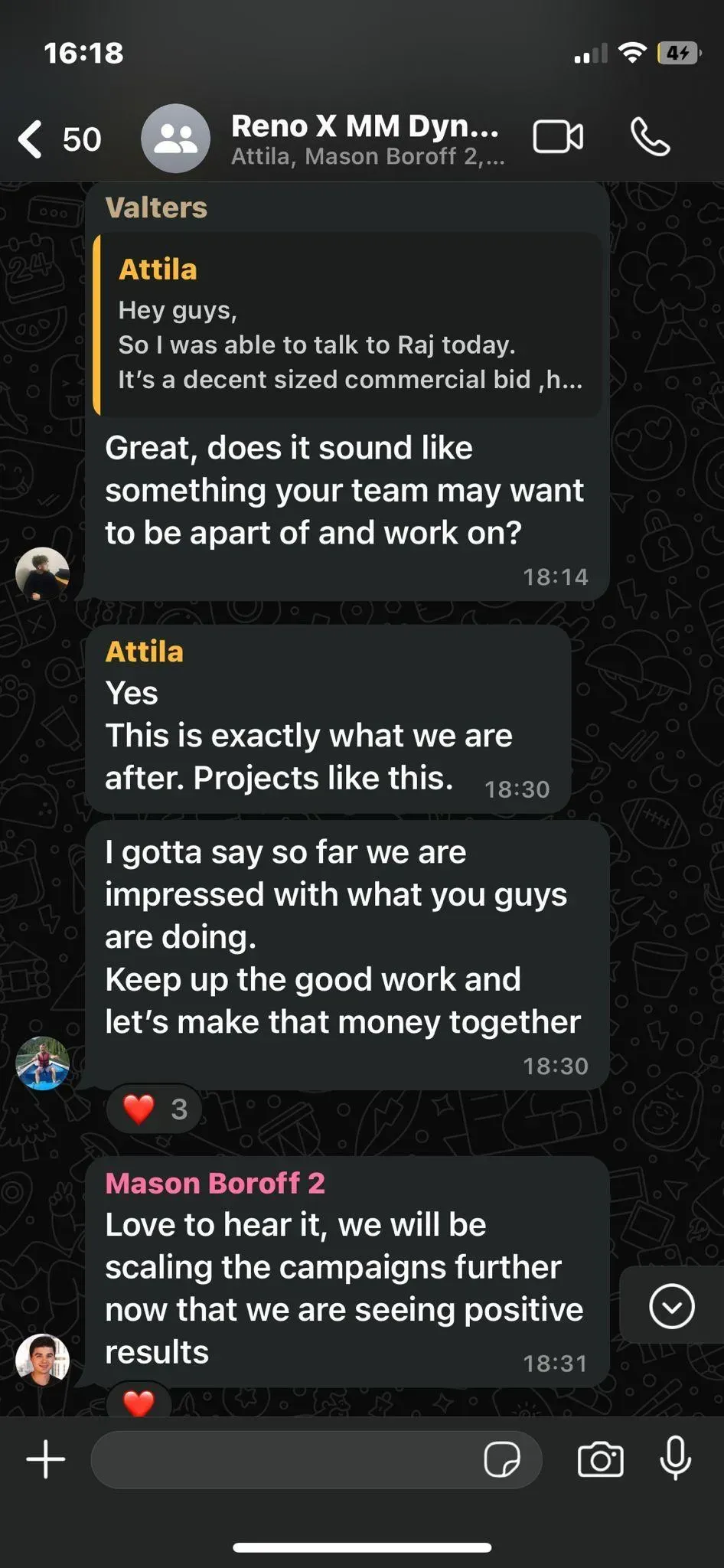Open the camera from message bar
Image resolution: width=724 pixels, height=1568 pixels.
click(x=600, y=1459)
